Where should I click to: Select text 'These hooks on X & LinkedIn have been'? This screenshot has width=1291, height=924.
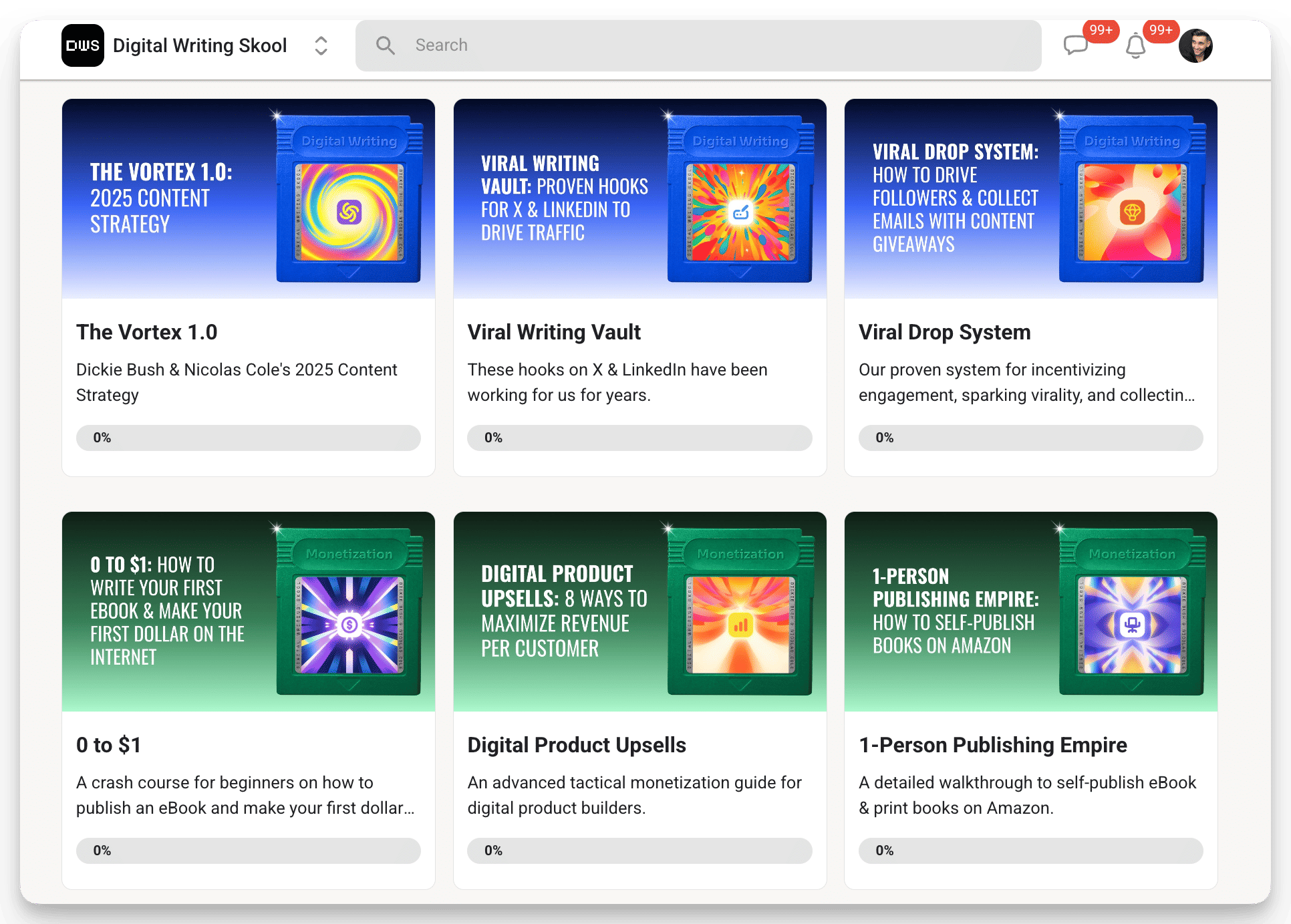click(617, 369)
